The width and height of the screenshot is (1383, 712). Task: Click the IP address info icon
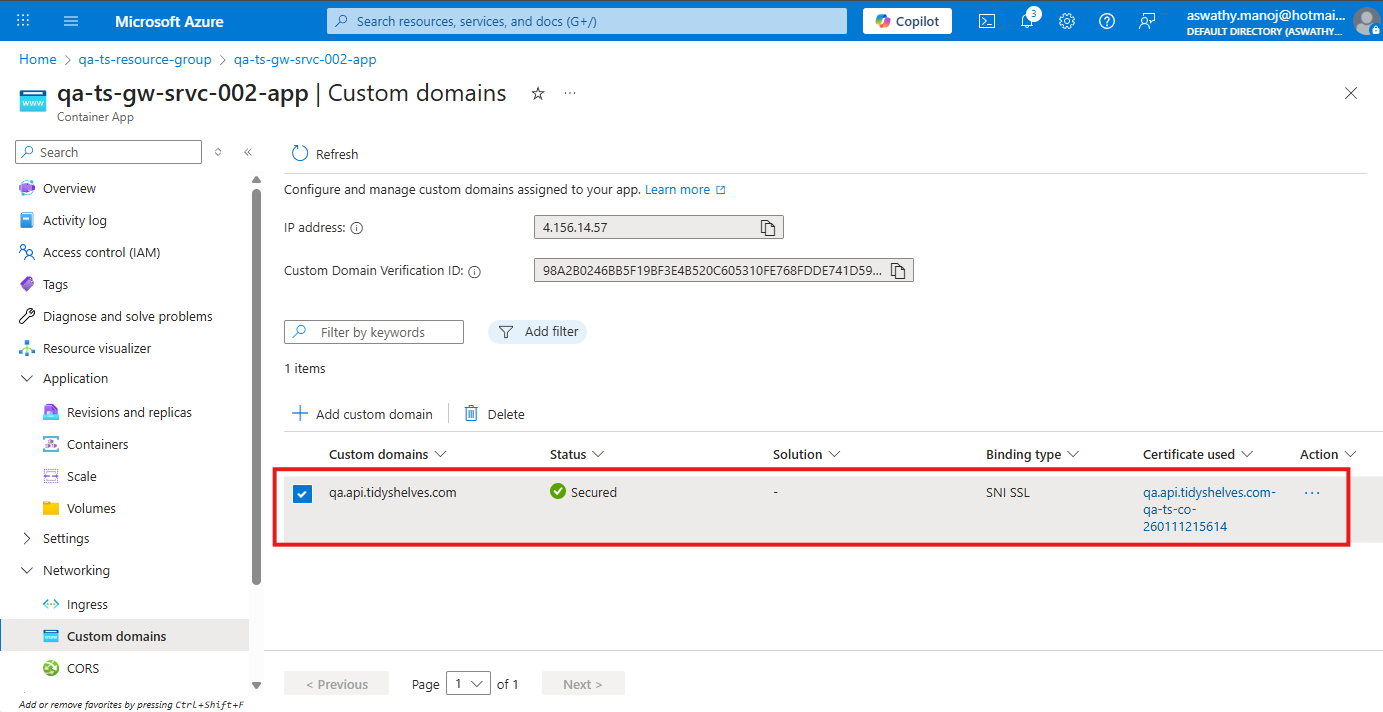point(357,228)
